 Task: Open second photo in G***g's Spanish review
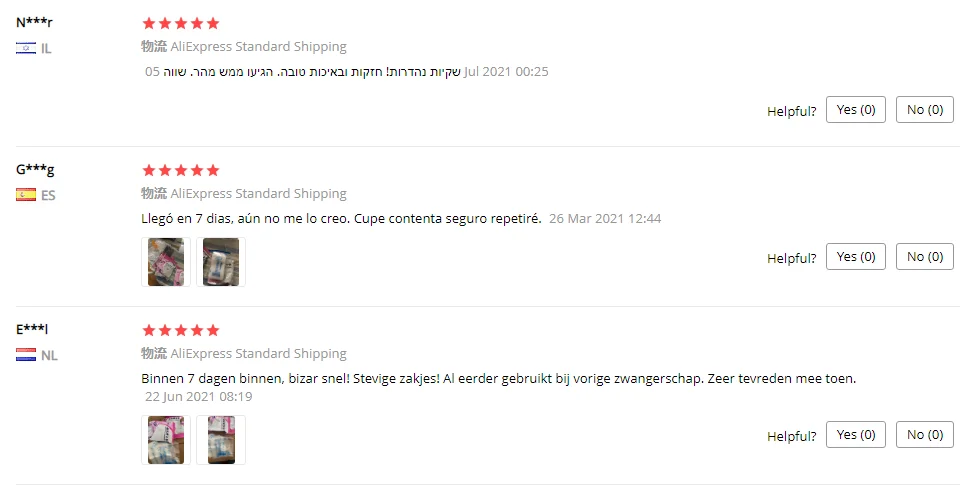[221, 262]
